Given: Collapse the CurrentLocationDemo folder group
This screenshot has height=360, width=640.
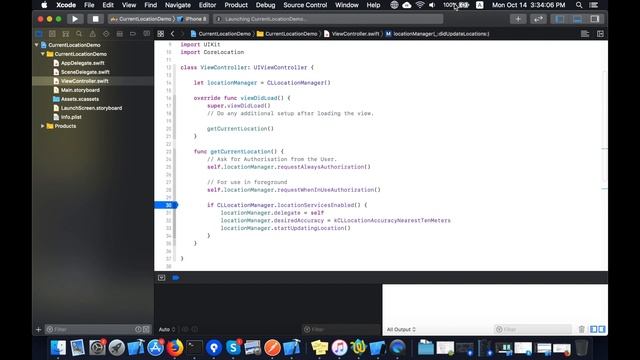Looking at the screenshot, I should 42,54.
